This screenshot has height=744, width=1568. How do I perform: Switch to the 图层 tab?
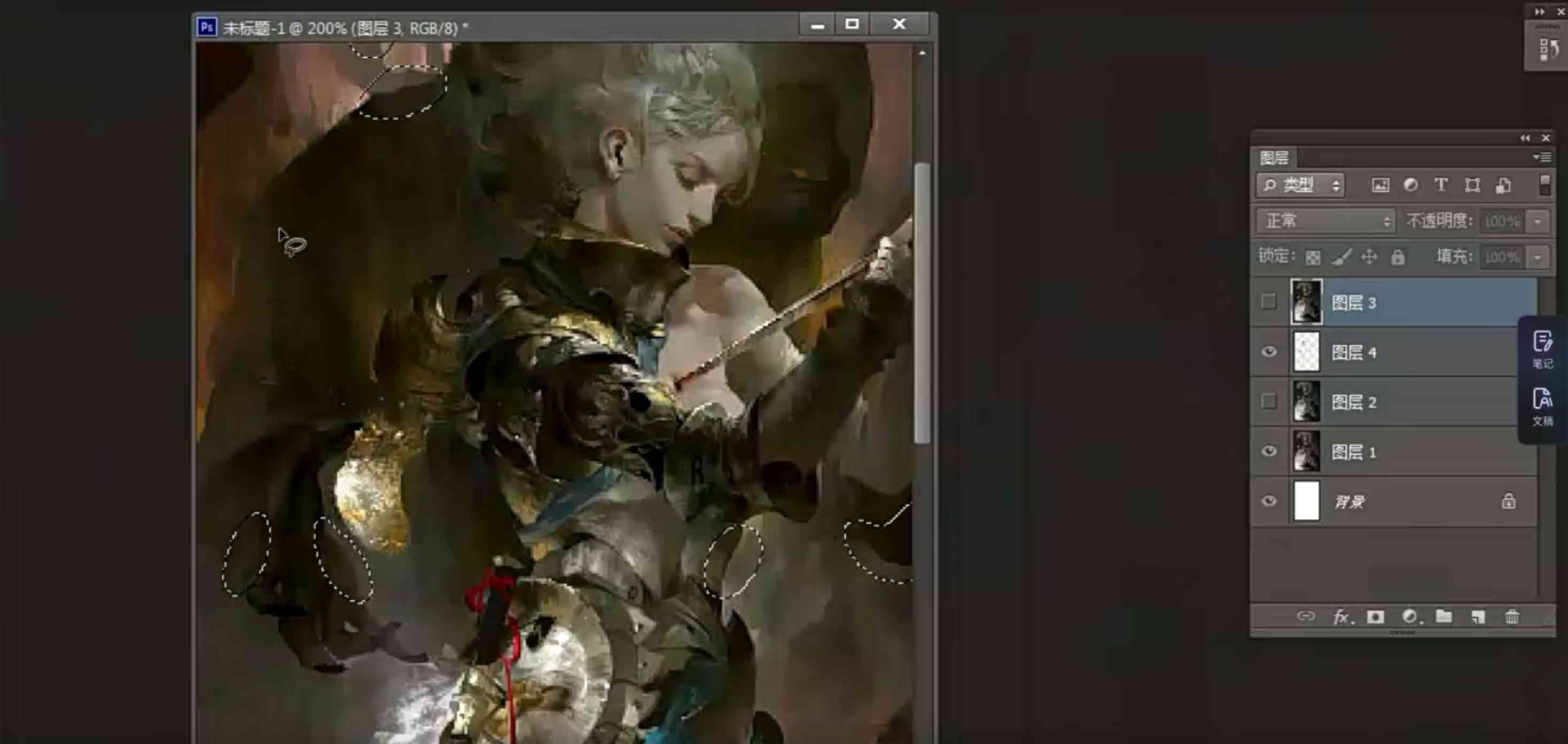[1274, 158]
